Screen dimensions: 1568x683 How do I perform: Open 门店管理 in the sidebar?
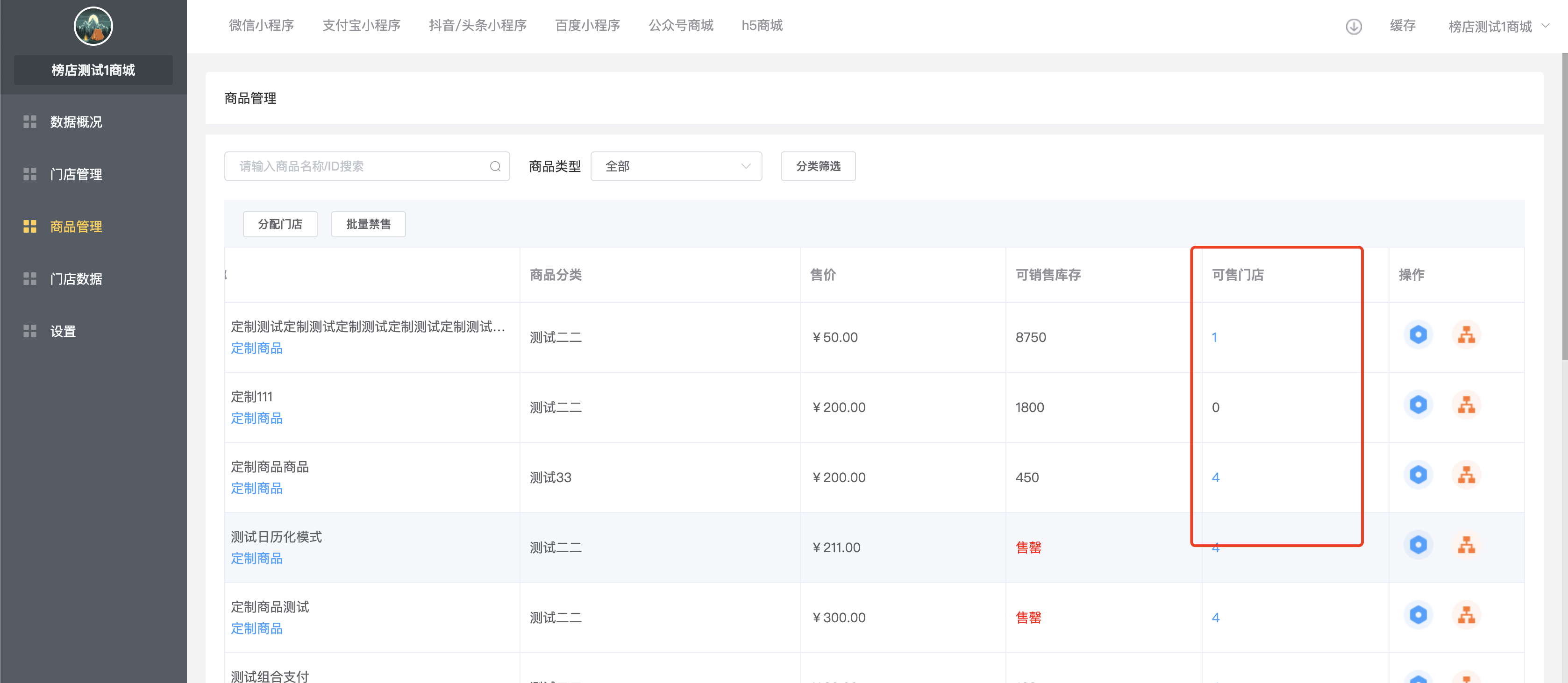76,174
